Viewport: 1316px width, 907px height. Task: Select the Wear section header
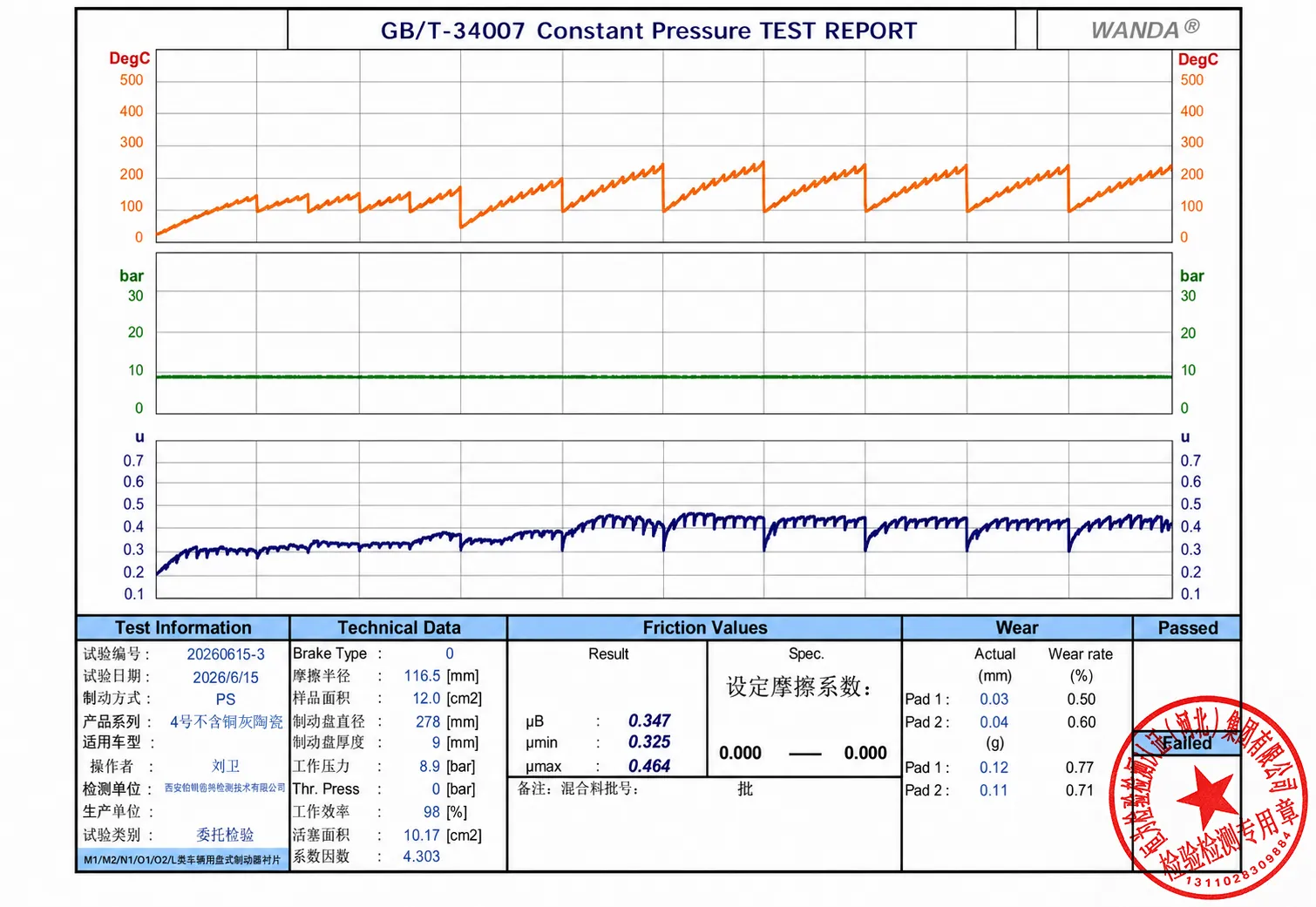(x=1017, y=627)
